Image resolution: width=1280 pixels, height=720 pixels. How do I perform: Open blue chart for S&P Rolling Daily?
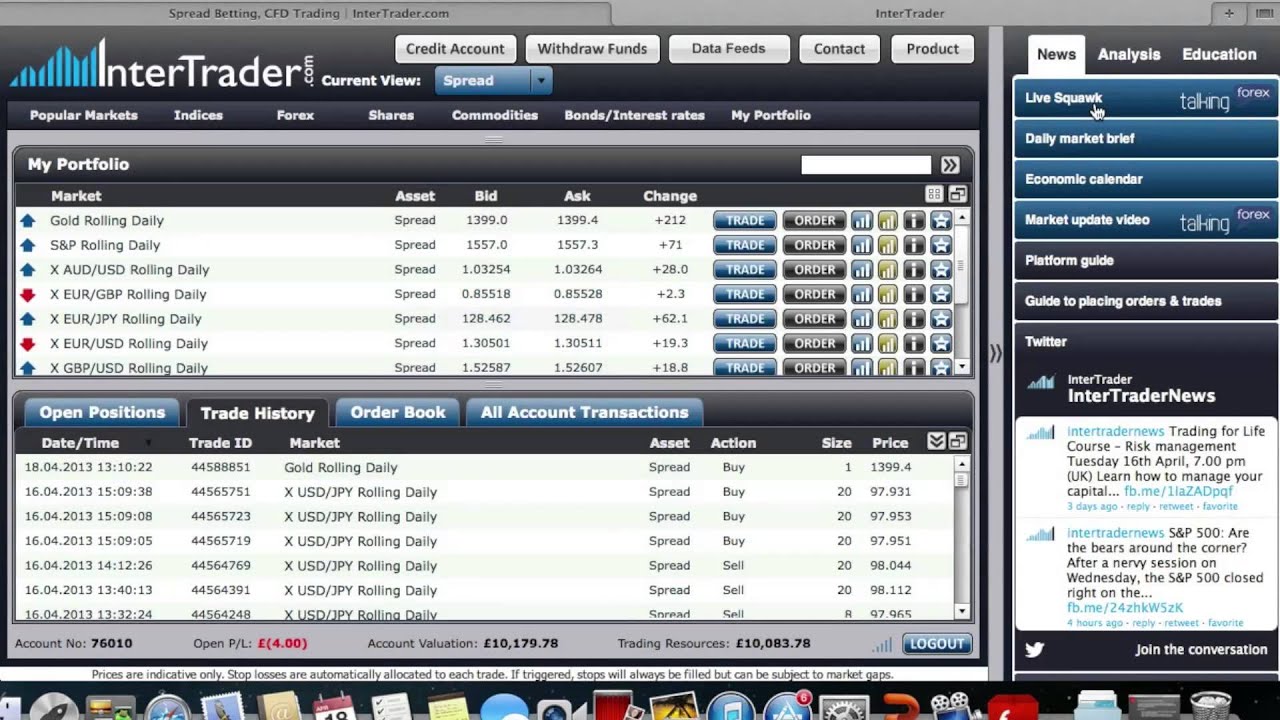click(x=861, y=245)
